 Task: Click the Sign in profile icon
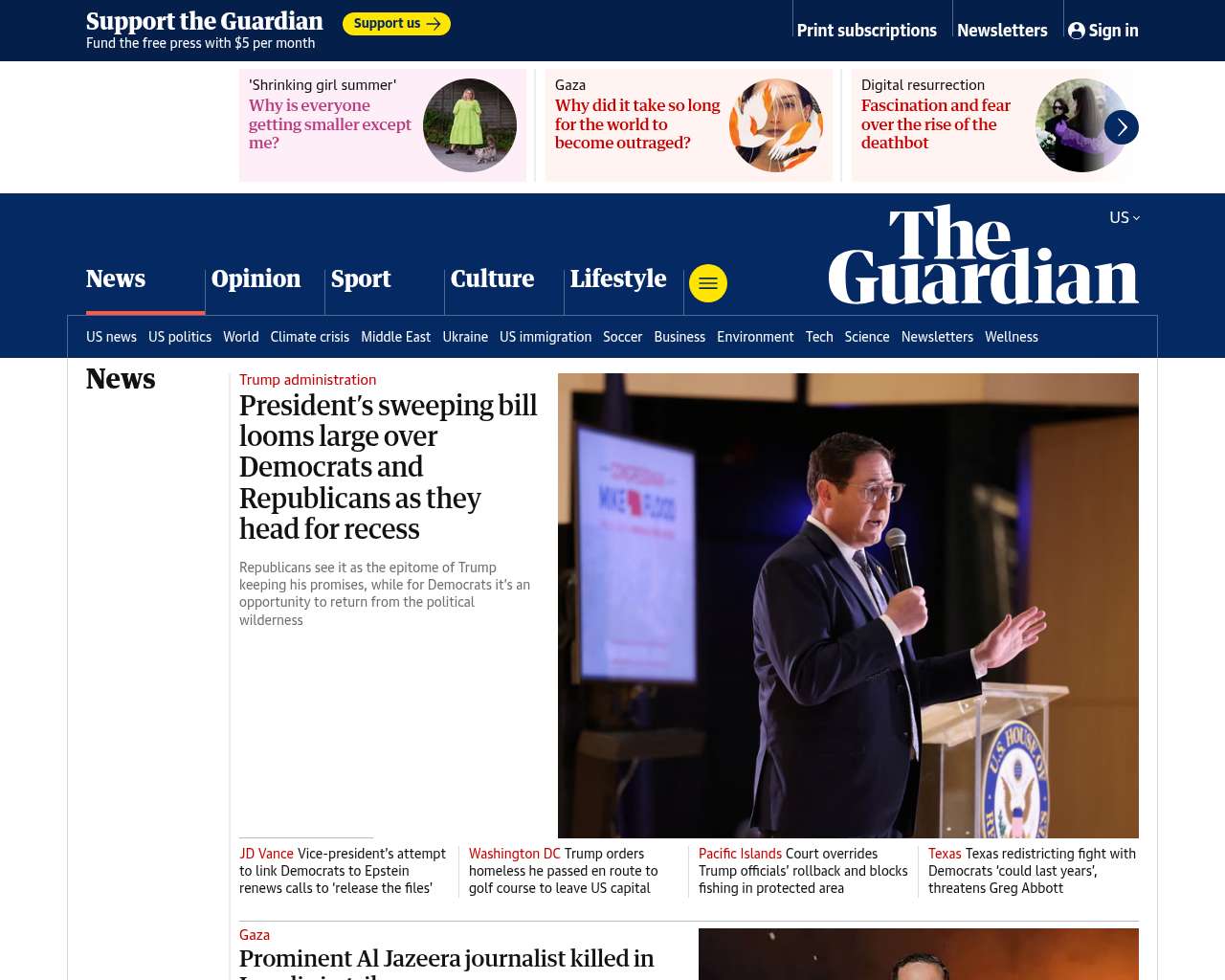click(1077, 31)
